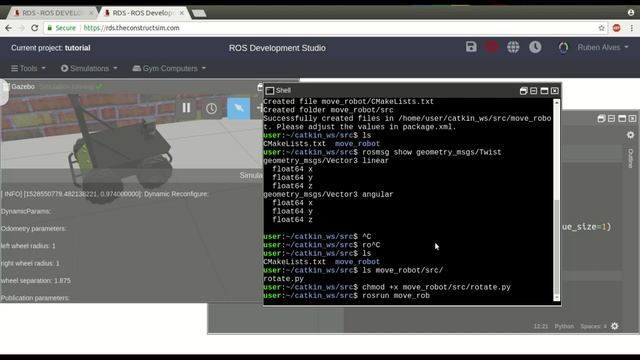The width and height of the screenshot is (640, 360).
Task: Close the Shell window
Action: point(555,91)
